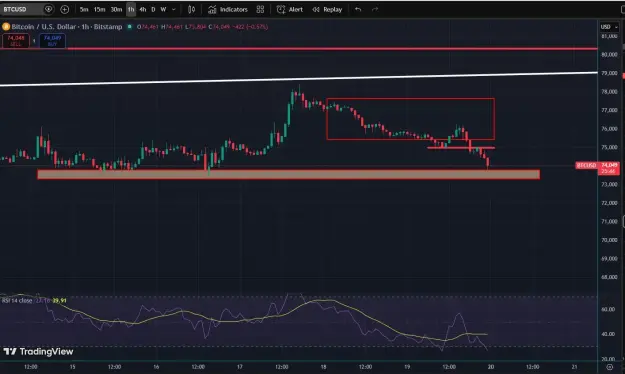The image size is (625, 374).
Task: Click the 70,000 price axis label
Action: pos(609,240)
